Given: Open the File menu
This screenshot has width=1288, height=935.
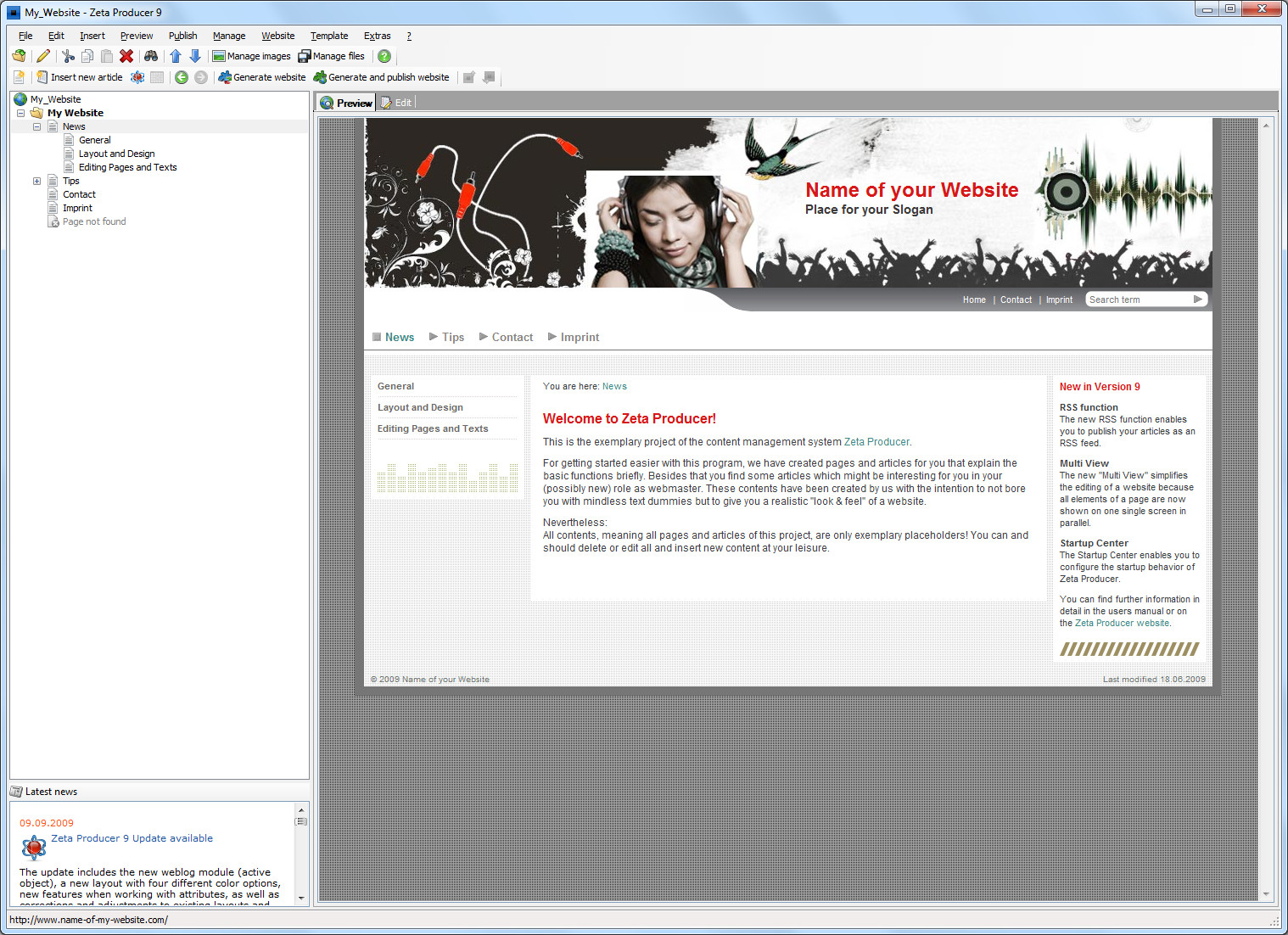Looking at the screenshot, I should tap(25, 36).
